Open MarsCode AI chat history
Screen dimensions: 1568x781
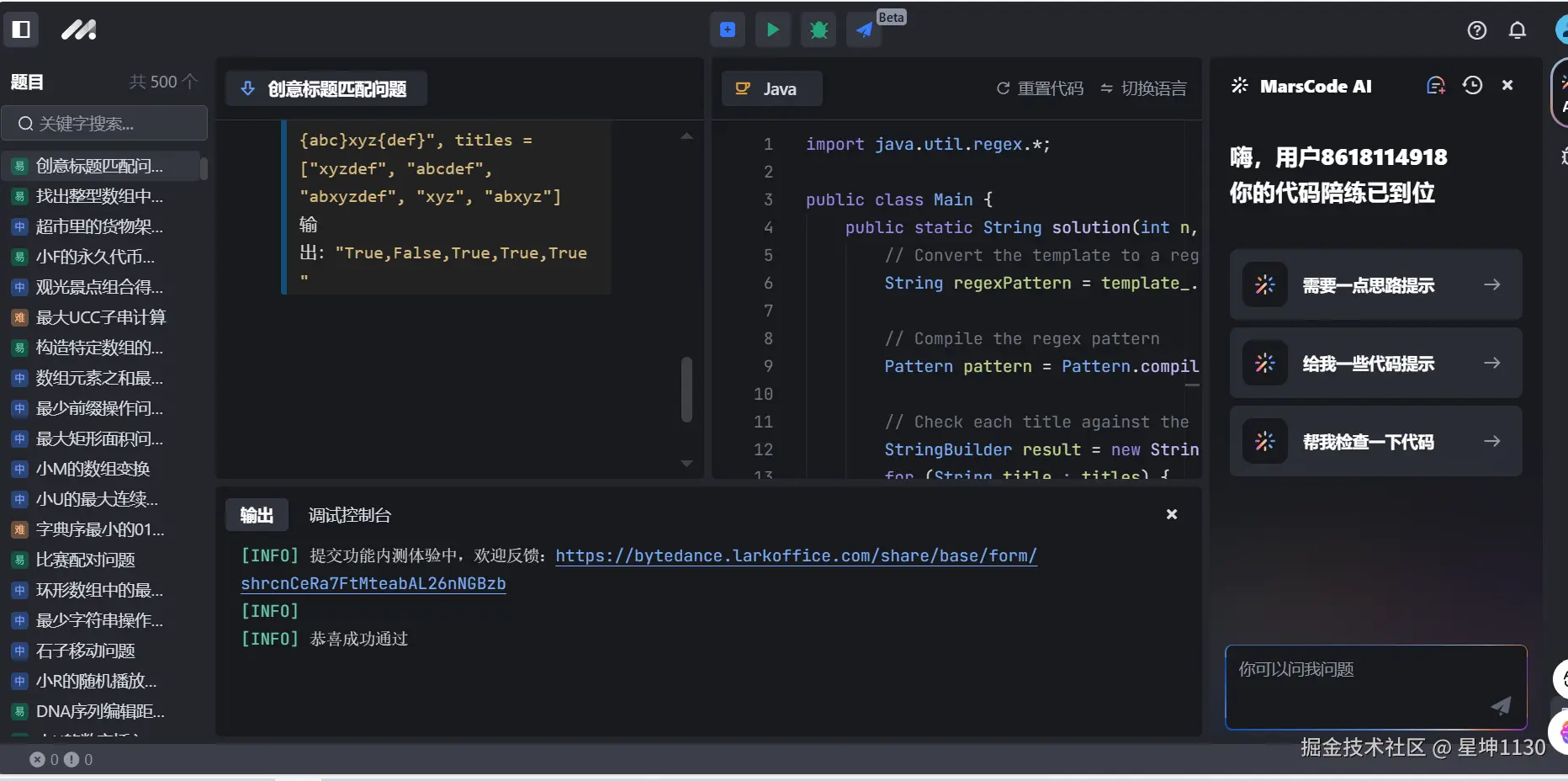coord(1472,85)
